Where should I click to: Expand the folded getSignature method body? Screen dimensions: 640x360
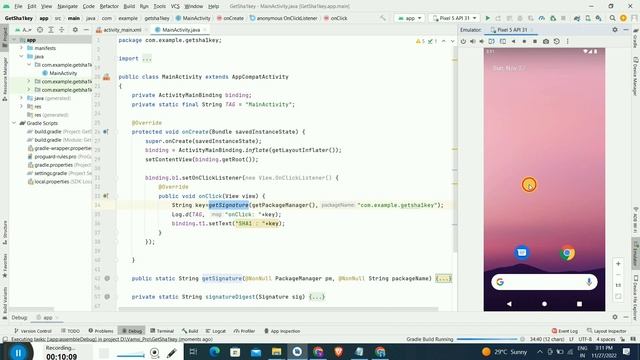tap(443, 279)
